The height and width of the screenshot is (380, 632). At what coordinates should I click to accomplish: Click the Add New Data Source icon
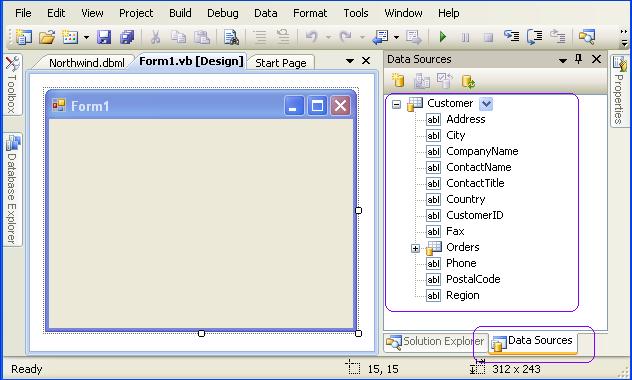pyautogui.click(x=398, y=81)
